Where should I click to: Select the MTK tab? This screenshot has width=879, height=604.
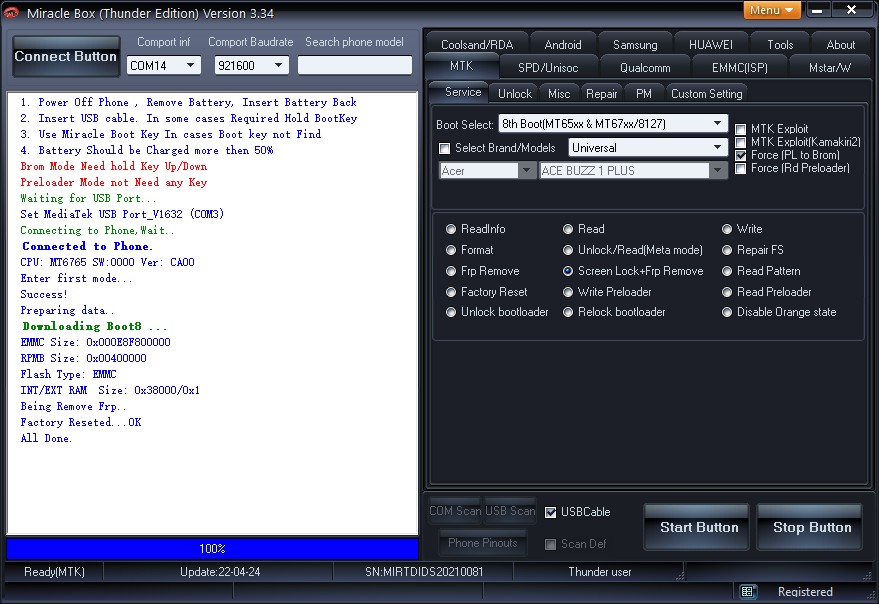click(461, 66)
